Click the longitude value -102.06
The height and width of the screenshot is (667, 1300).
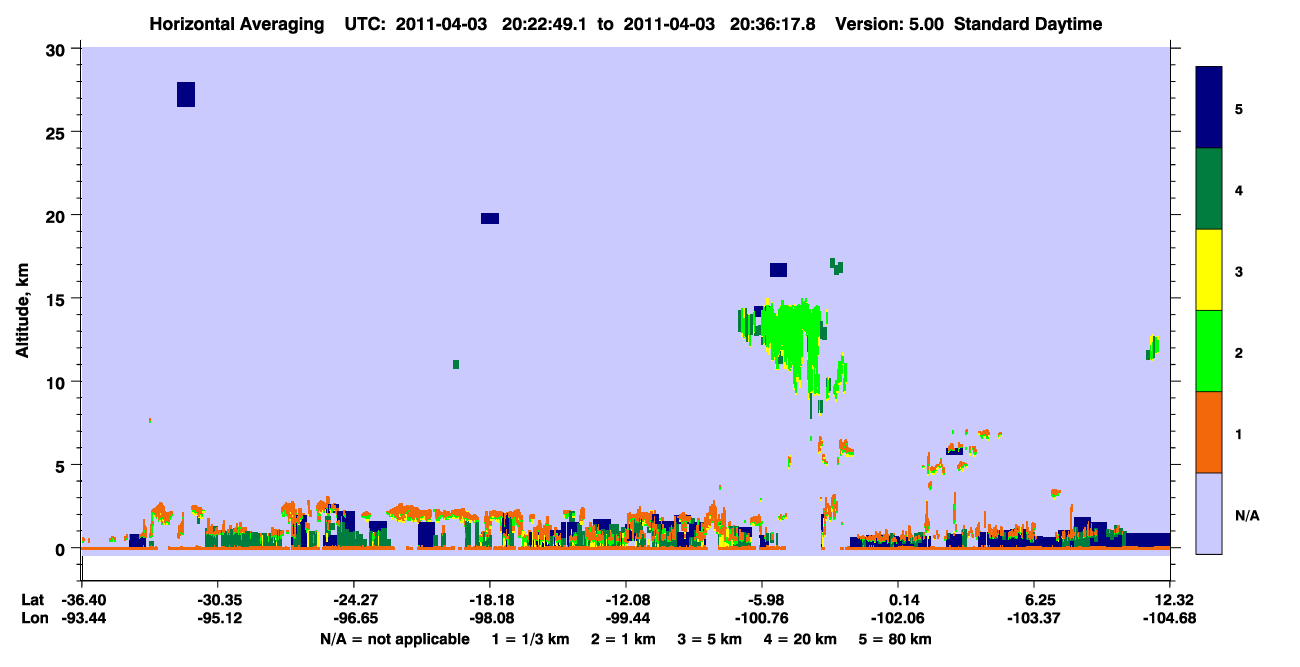[x=898, y=618]
